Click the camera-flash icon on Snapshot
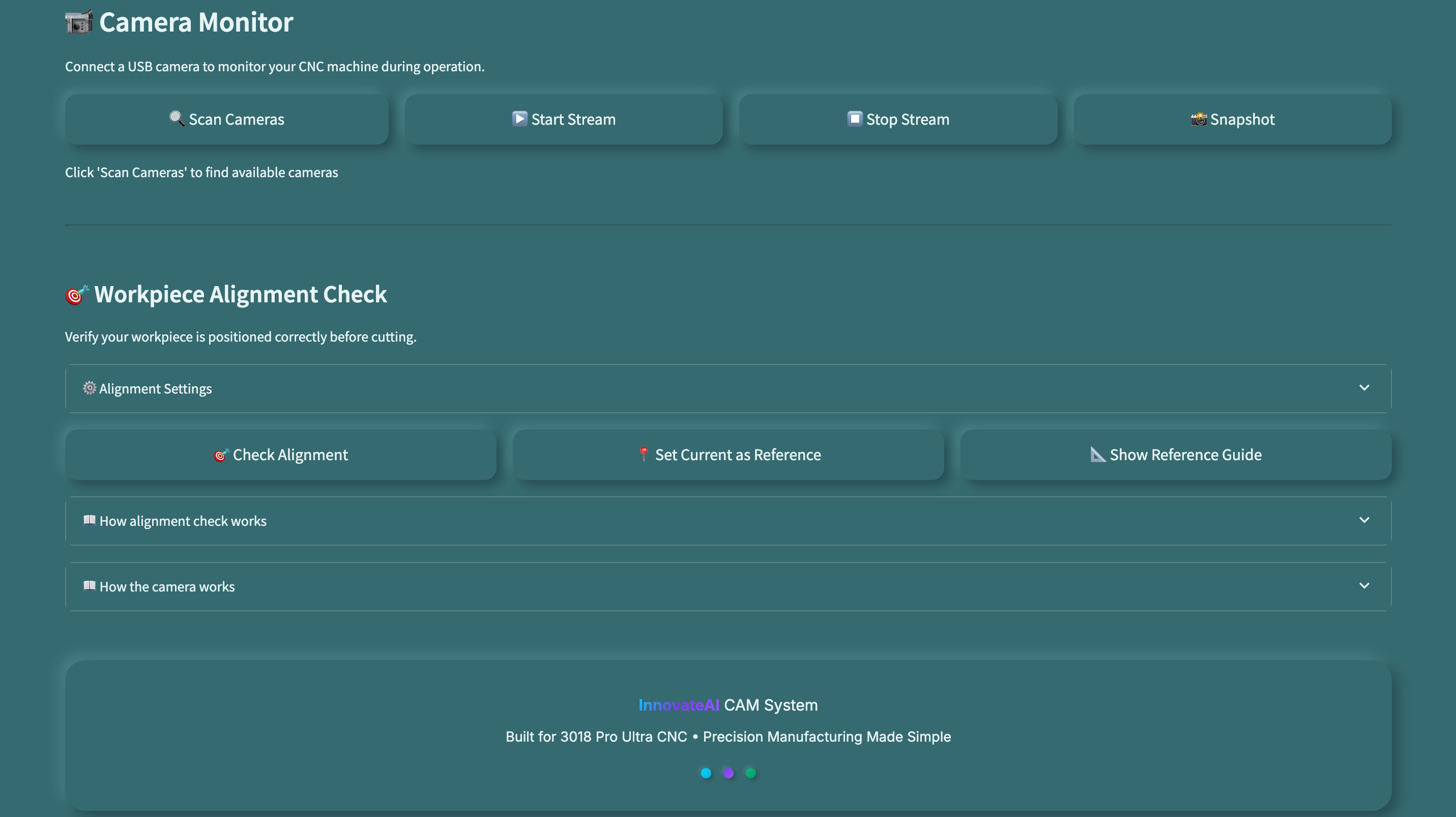 (x=1198, y=119)
